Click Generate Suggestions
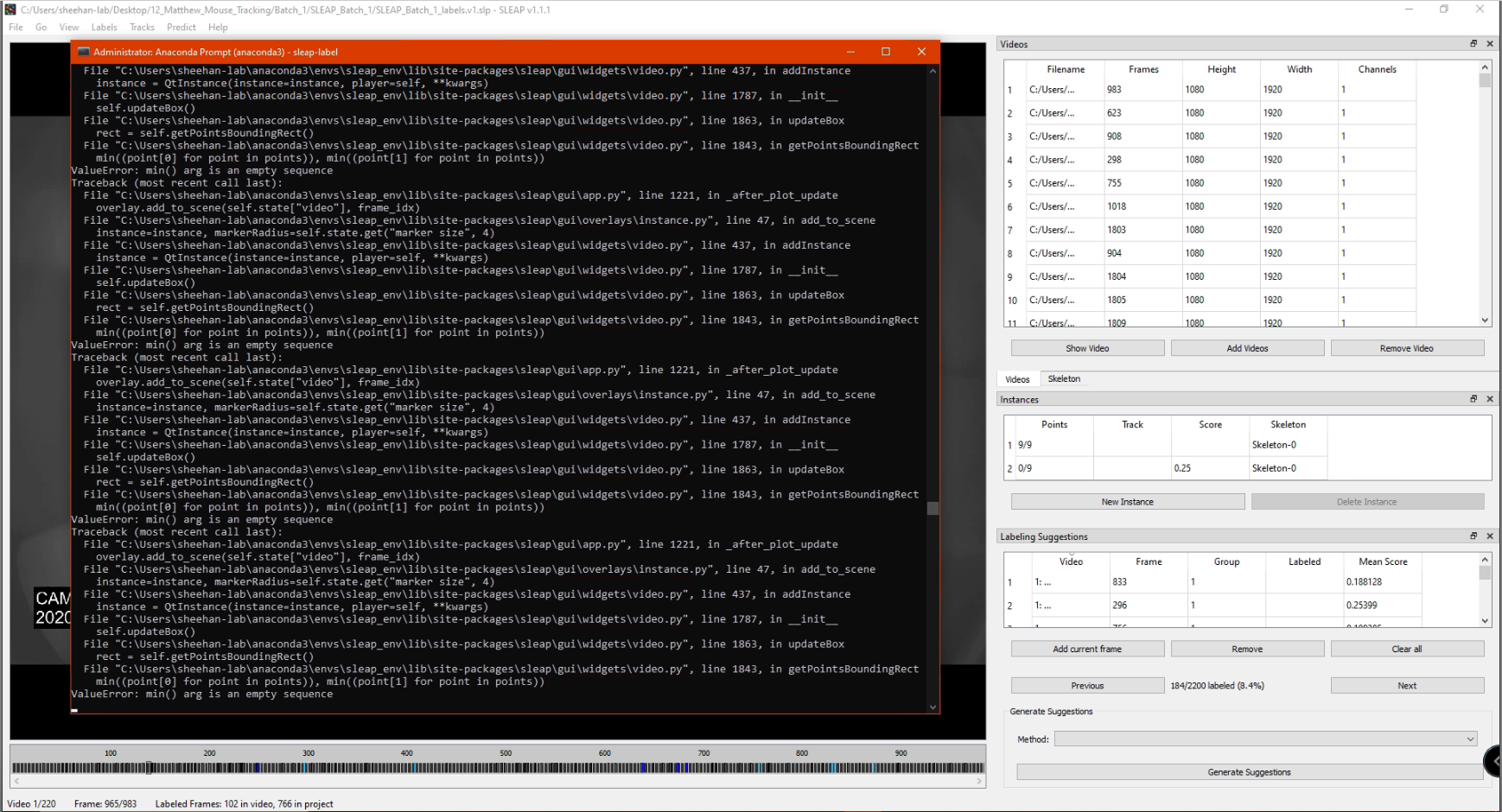Image resolution: width=1502 pixels, height=812 pixels. point(1249,771)
